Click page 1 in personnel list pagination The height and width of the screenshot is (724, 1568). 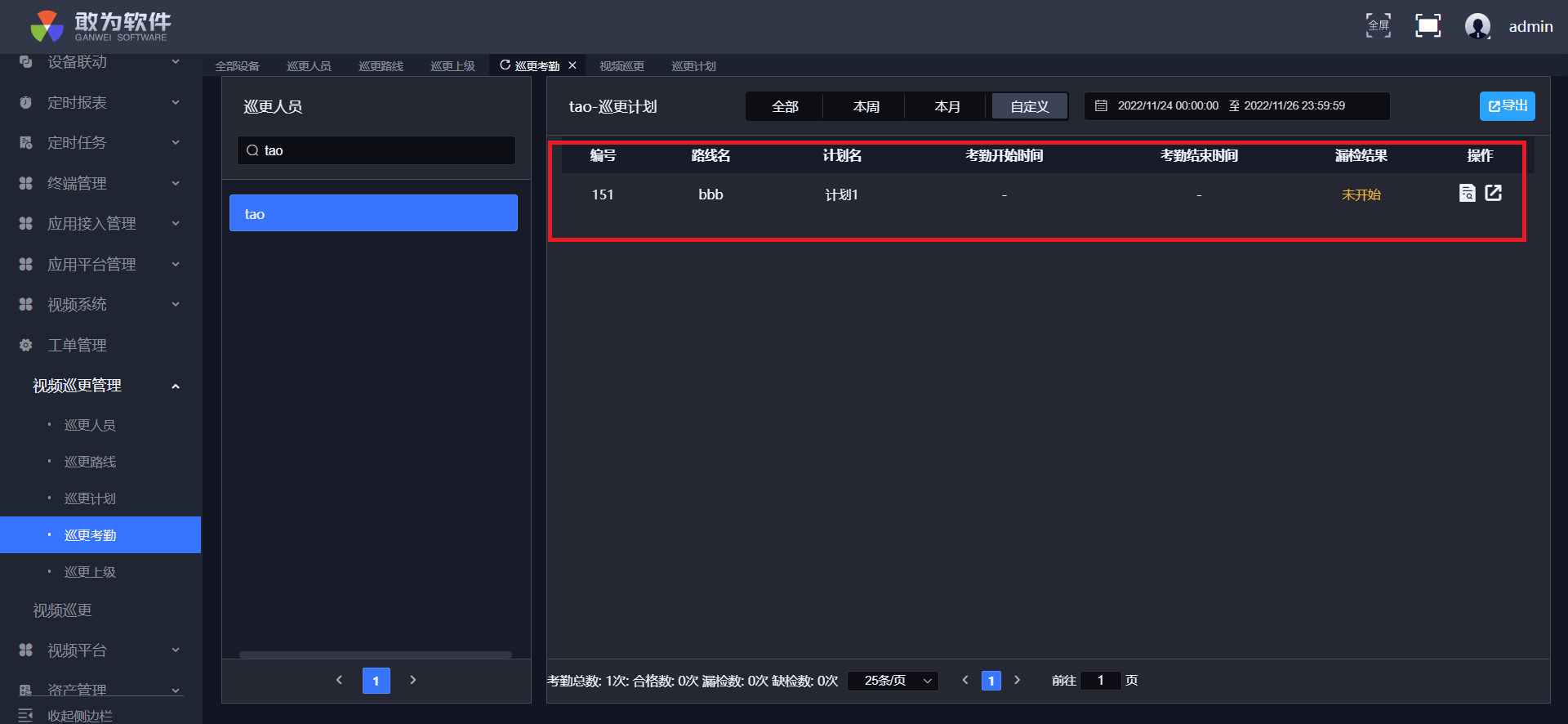pos(376,681)
